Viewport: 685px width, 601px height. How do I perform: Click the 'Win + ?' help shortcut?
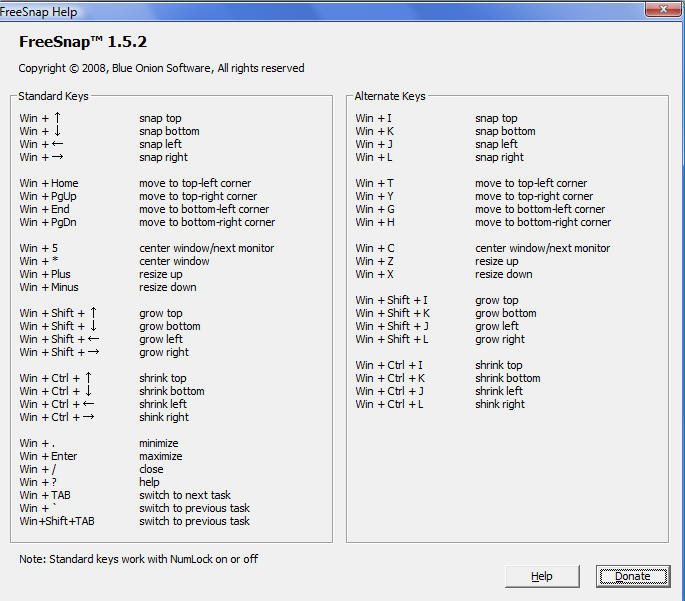(38, 482)
